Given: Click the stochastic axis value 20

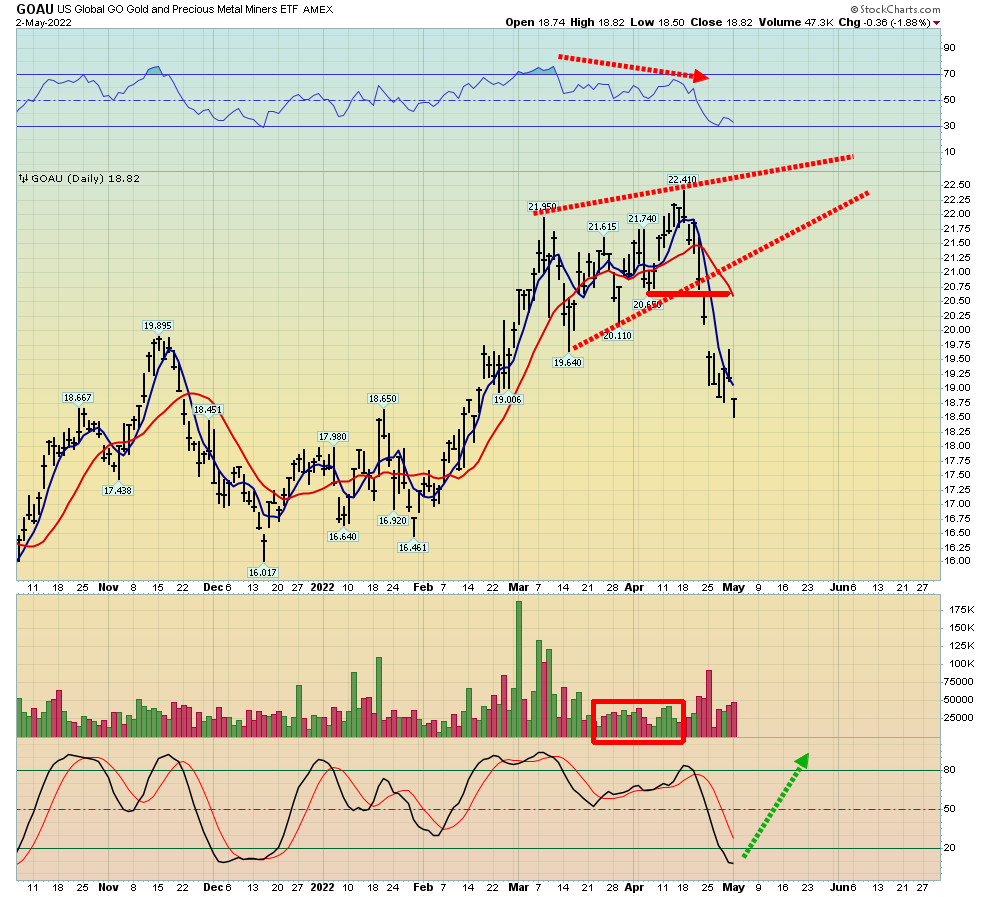Looking at the screenshot, I should tap(950, 848).
